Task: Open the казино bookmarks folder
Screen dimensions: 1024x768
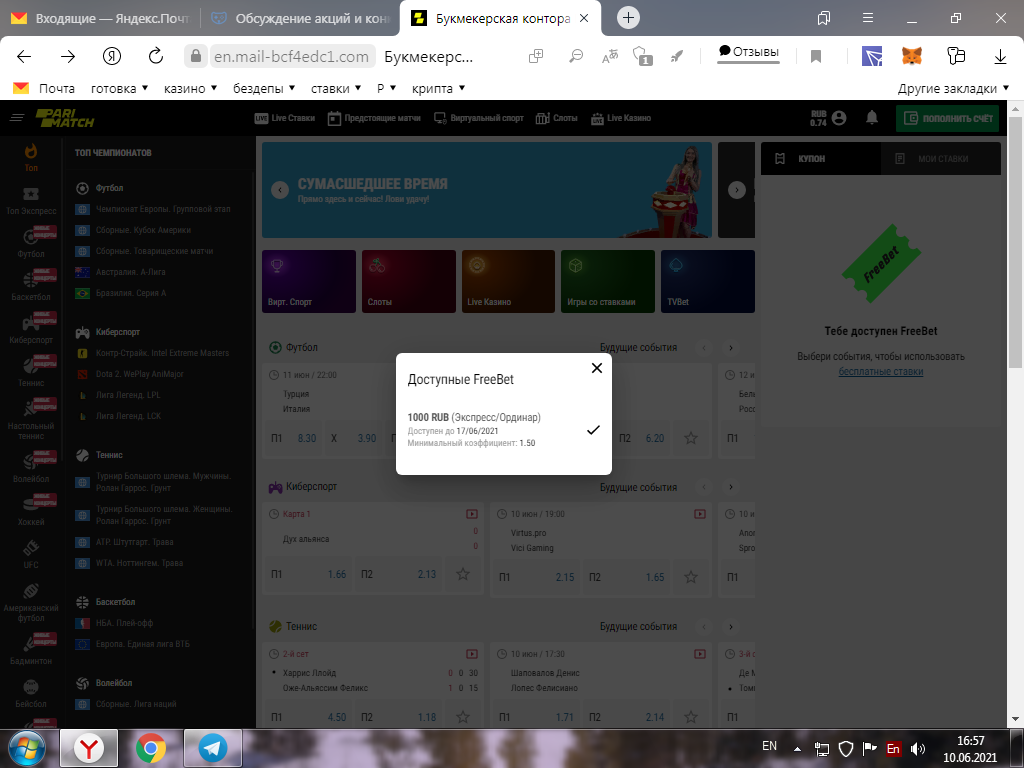Action: (191, 88)
